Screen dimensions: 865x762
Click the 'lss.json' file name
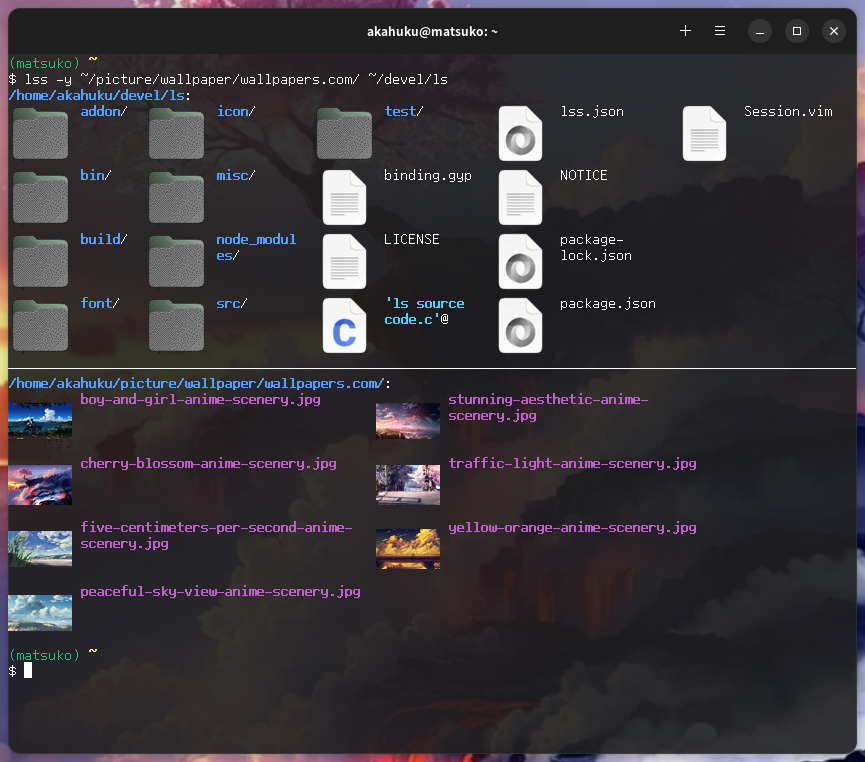point(592,111)
